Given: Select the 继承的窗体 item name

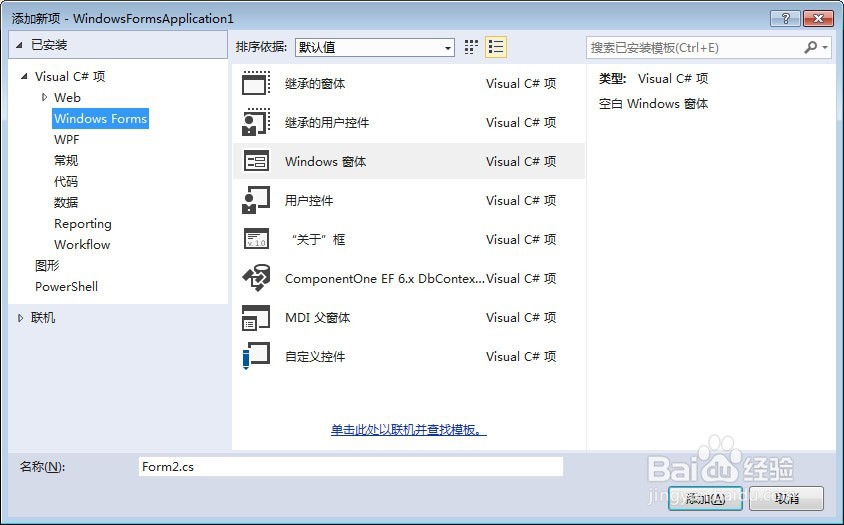Looking at the screenshot, I should [x=315, y=83].
